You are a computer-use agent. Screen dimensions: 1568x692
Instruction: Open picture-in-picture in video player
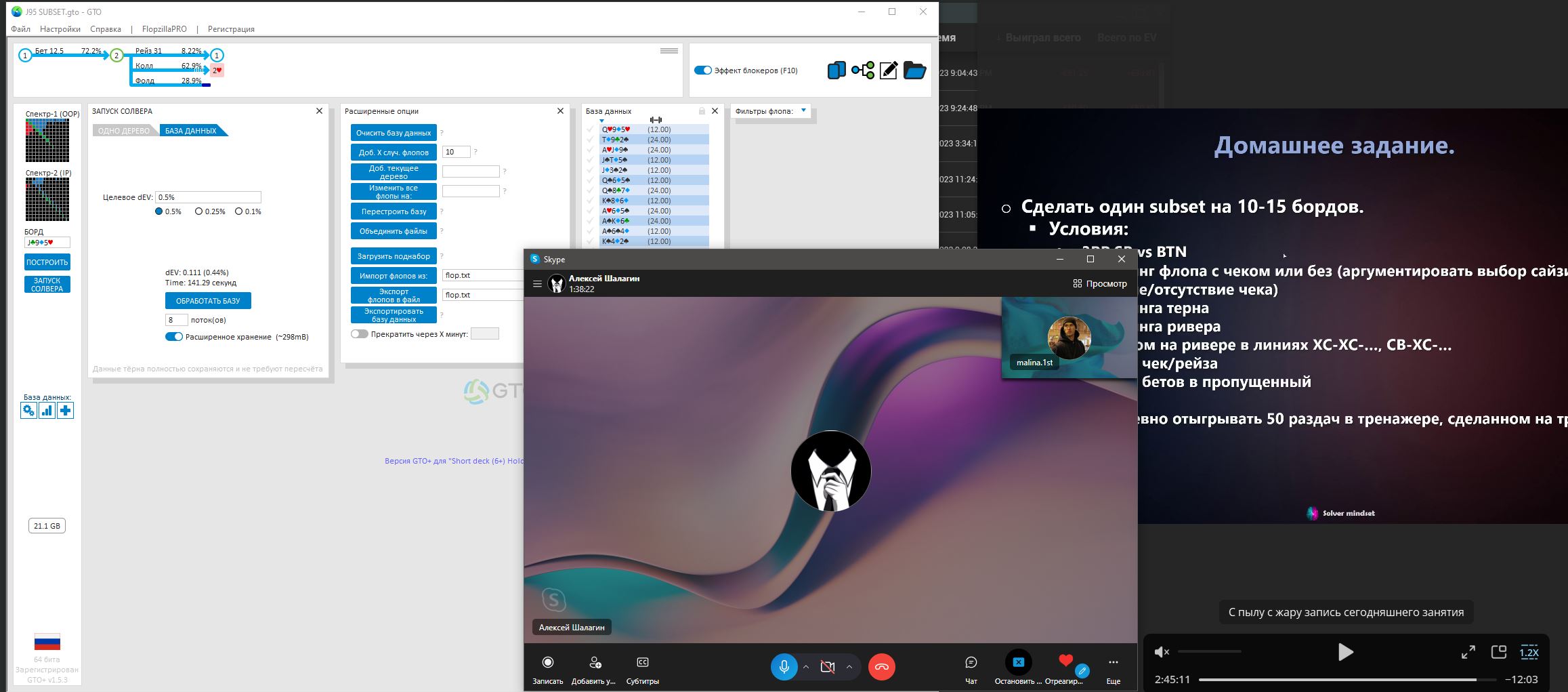[x=1499, y=652]
